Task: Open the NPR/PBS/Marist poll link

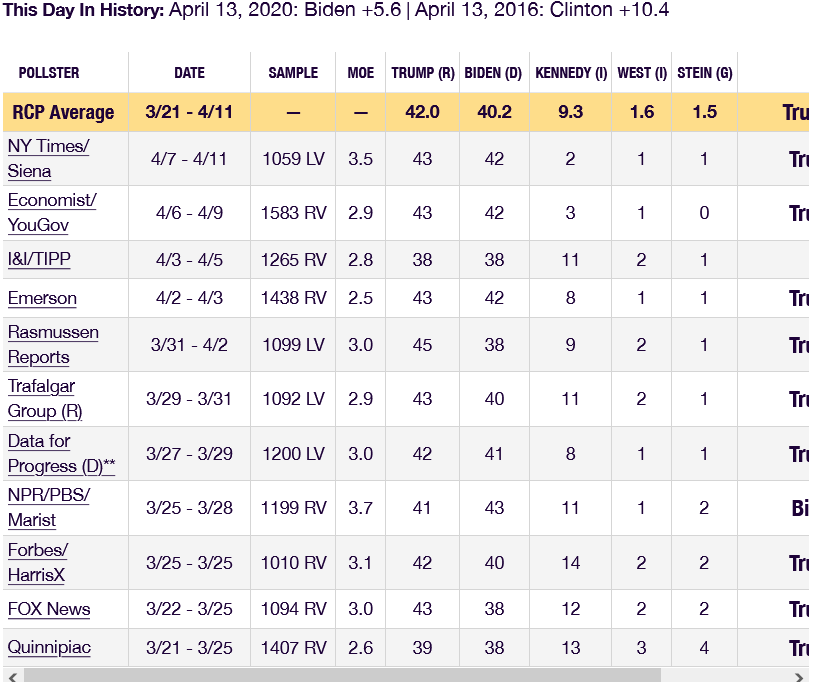Action: [x=48, y=507]
